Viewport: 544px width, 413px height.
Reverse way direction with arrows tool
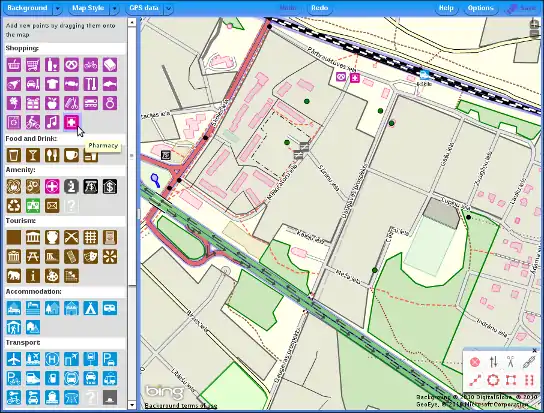(x=493, y=362)
